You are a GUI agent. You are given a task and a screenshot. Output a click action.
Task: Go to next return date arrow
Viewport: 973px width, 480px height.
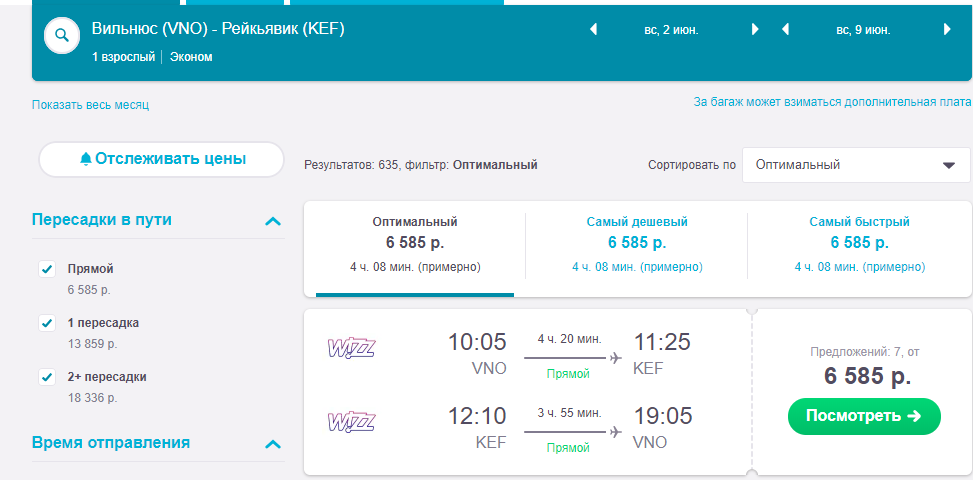948,30
